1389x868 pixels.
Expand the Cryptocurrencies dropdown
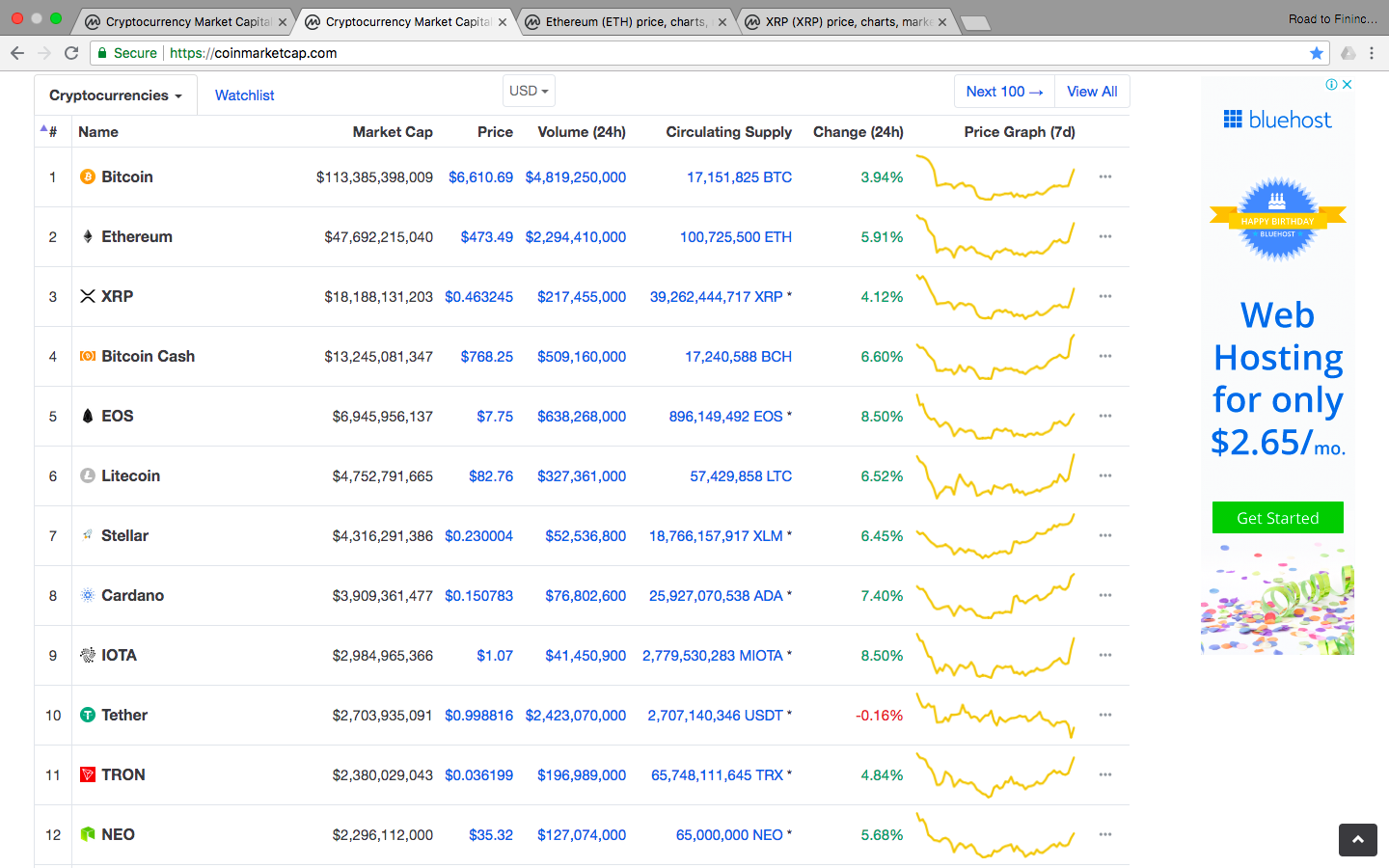click(x=116, y=95)
